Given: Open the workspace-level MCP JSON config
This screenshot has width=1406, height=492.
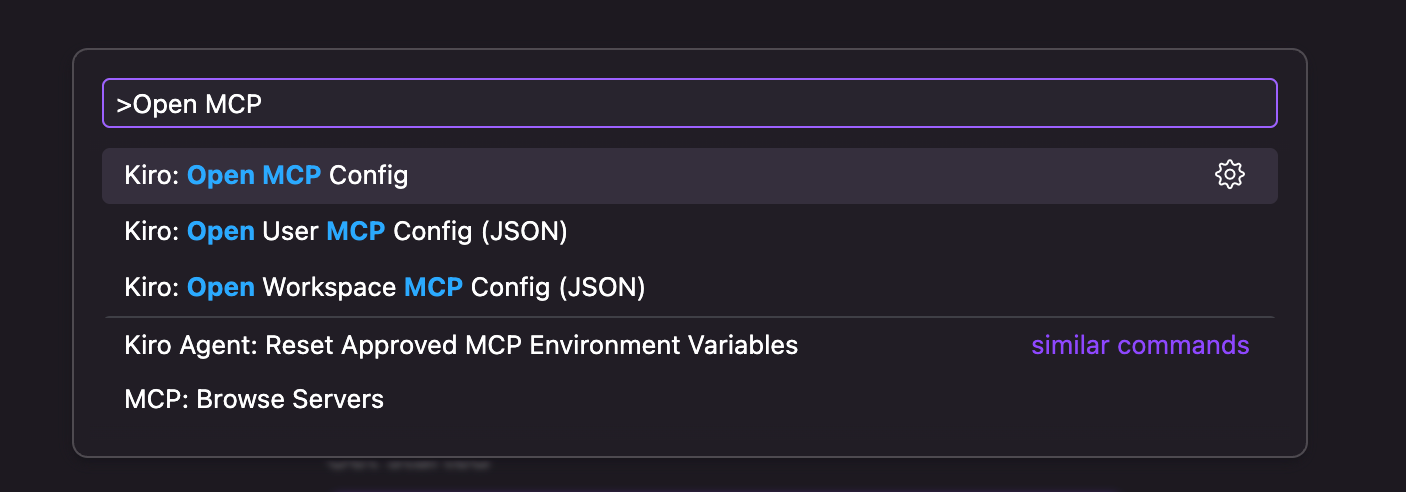Looking at the screenshot, I should coord(385,288).
